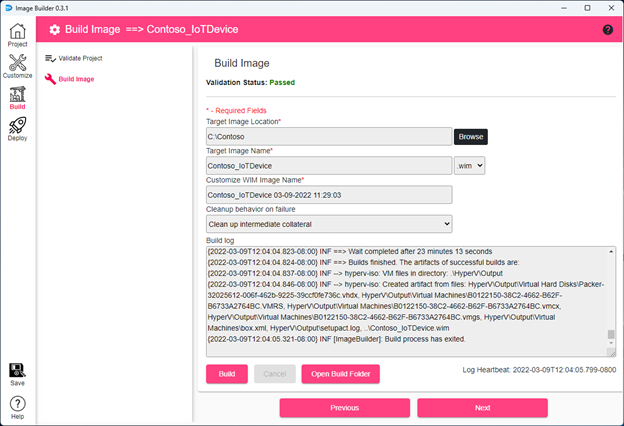Go to the Deploy rocket section

(x=18, y=129)
